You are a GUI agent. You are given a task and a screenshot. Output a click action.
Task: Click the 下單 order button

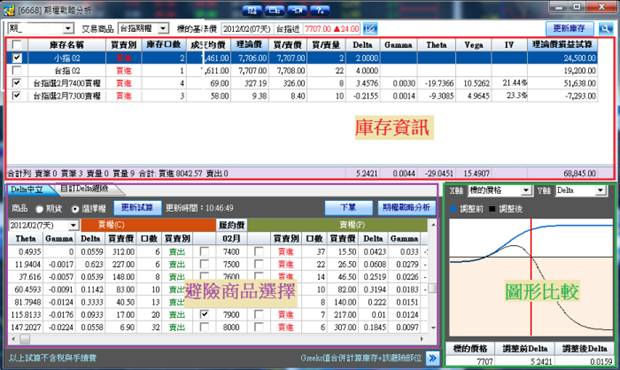pos(348,208)
